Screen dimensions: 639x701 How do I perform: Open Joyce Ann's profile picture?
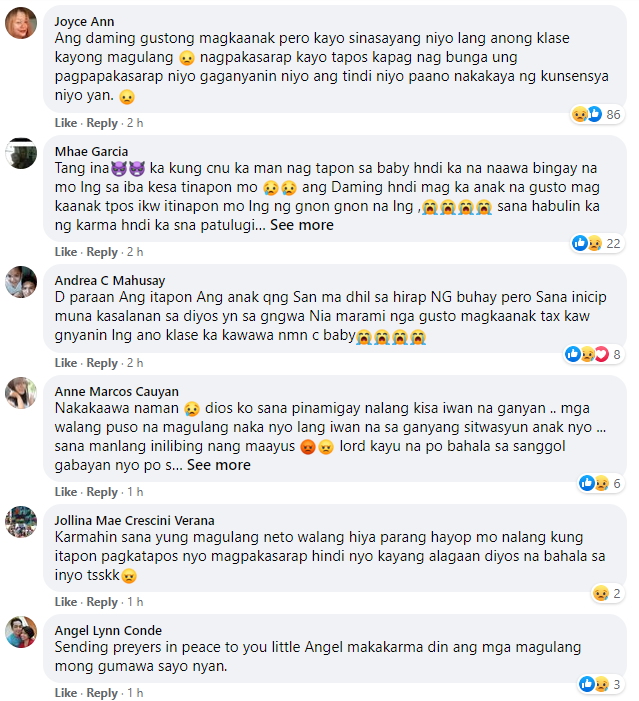click(x=21, y=23)
